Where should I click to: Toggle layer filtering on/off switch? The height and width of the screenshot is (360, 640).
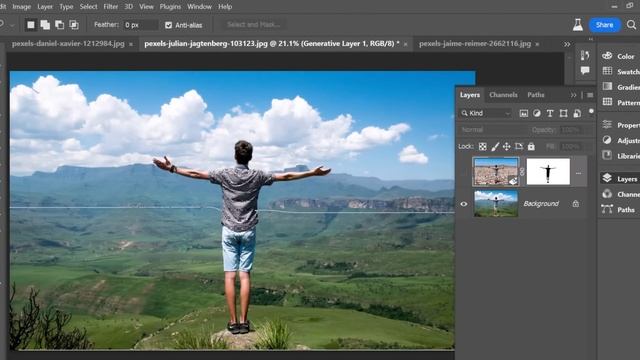tap(591, 111)
